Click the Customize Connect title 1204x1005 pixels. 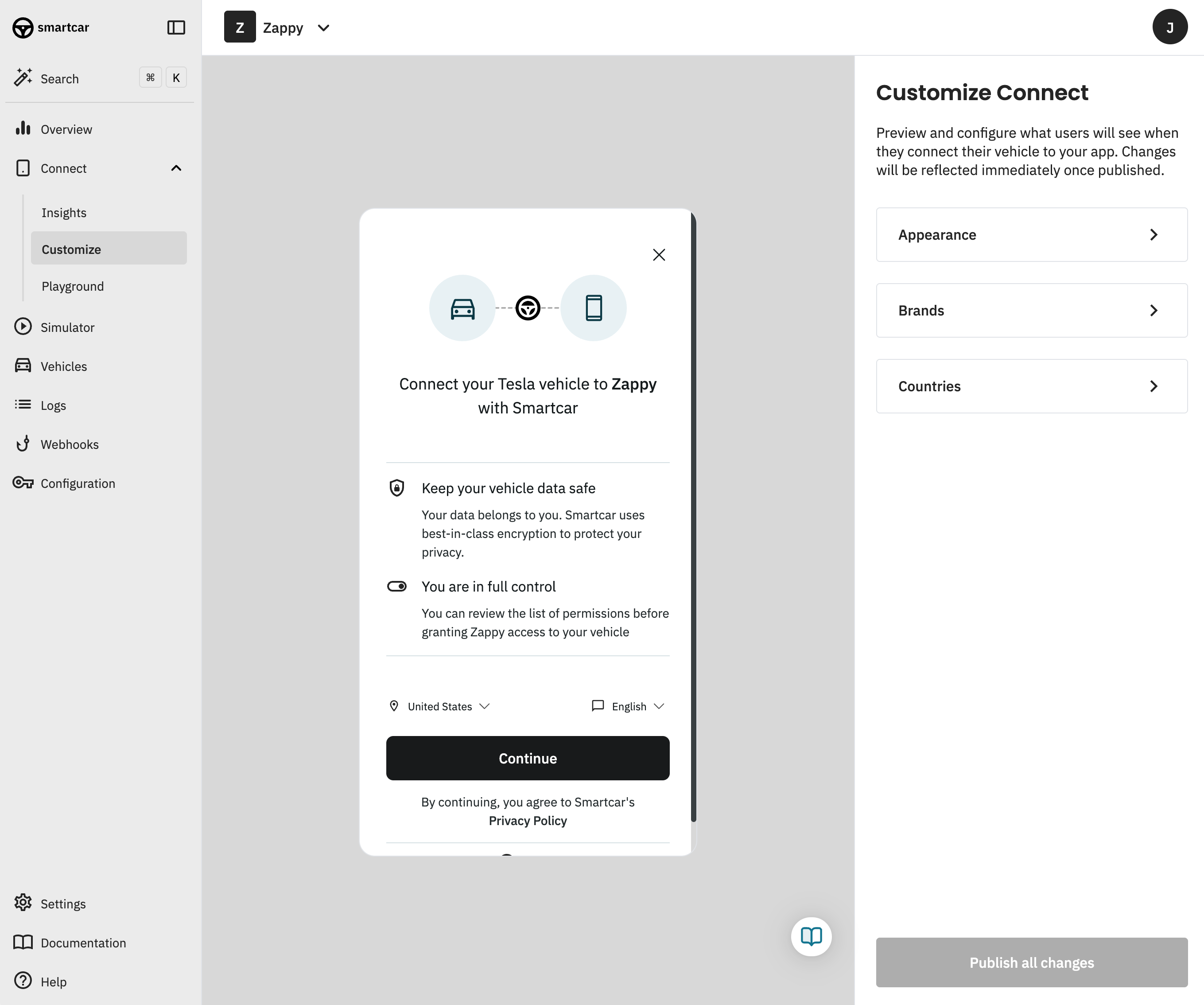click(982, 92)
